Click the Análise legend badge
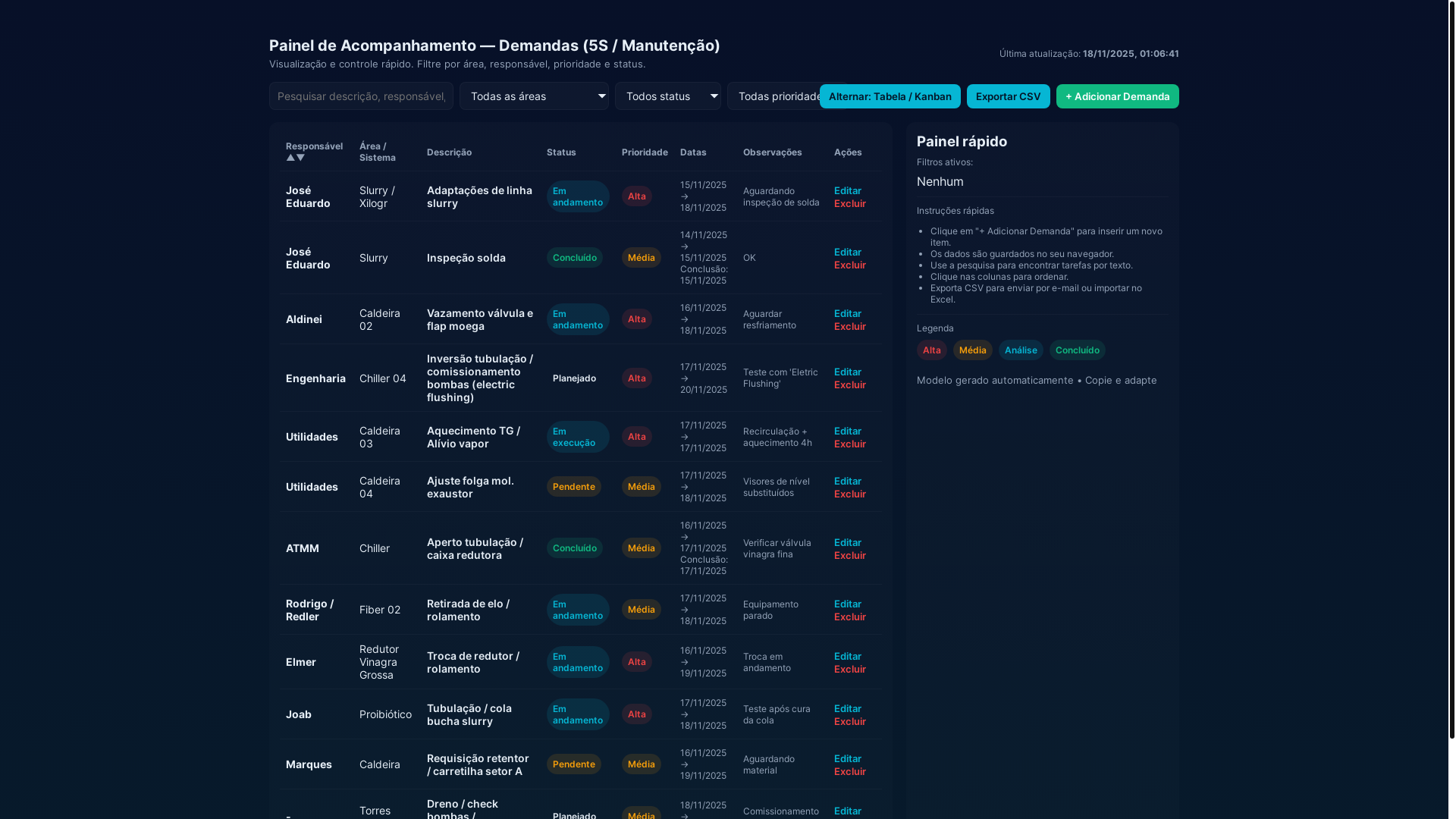This screenshot has height=819, width=1456. pyautogui.click(x=1021, y=350)
